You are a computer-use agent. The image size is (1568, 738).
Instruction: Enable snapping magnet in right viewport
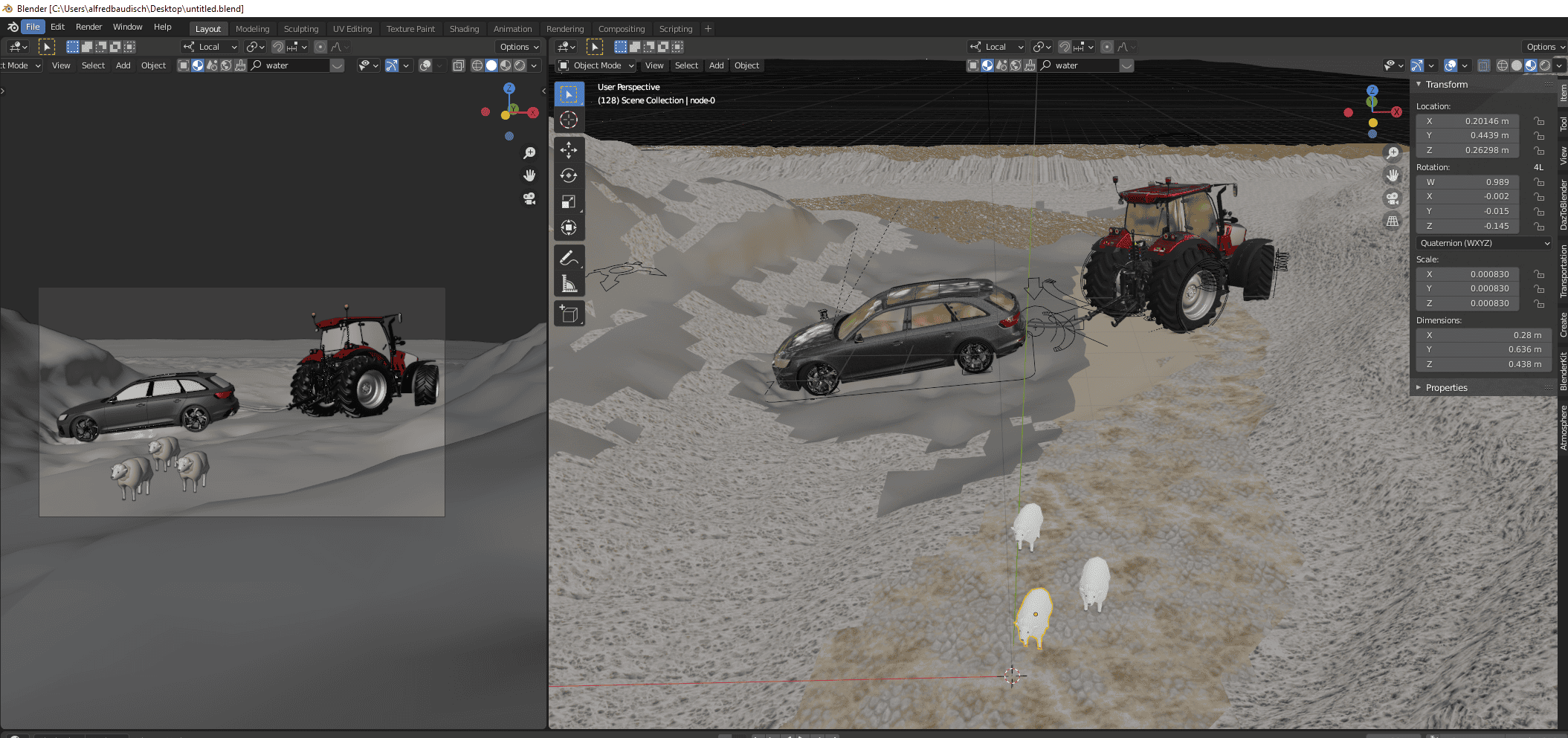pos(1065,47)
